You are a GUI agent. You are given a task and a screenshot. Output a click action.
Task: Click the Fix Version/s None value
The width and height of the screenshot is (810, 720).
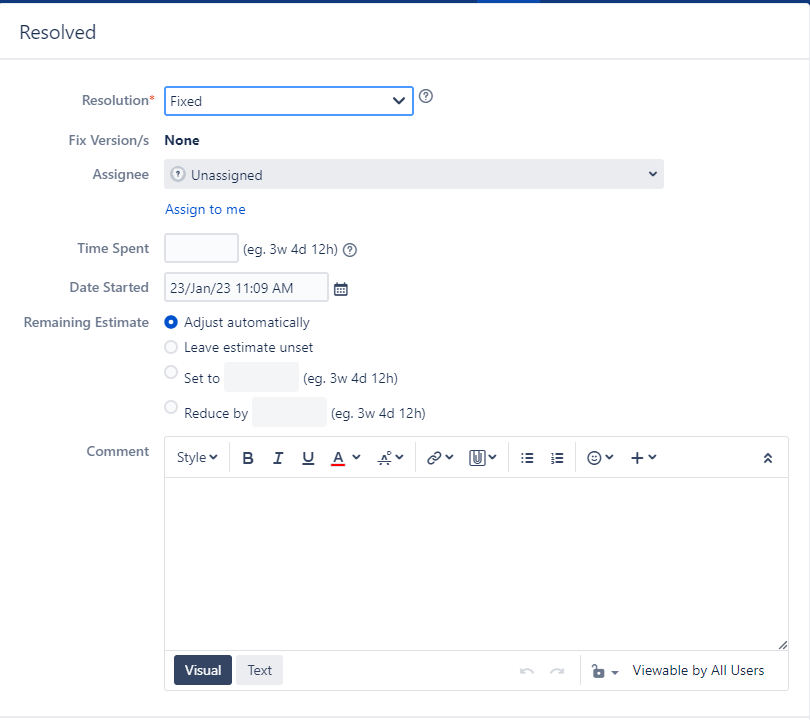pos(182,140)
